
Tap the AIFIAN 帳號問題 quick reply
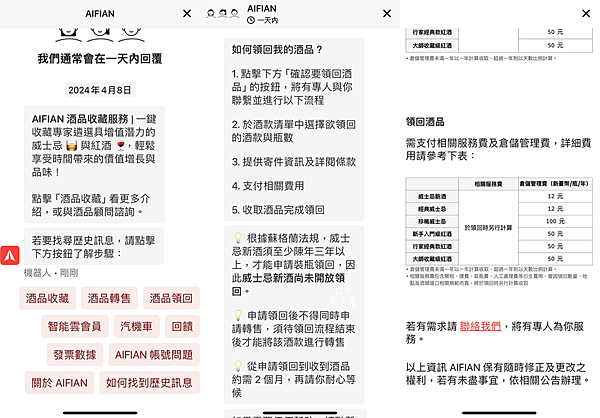(154, 354)
